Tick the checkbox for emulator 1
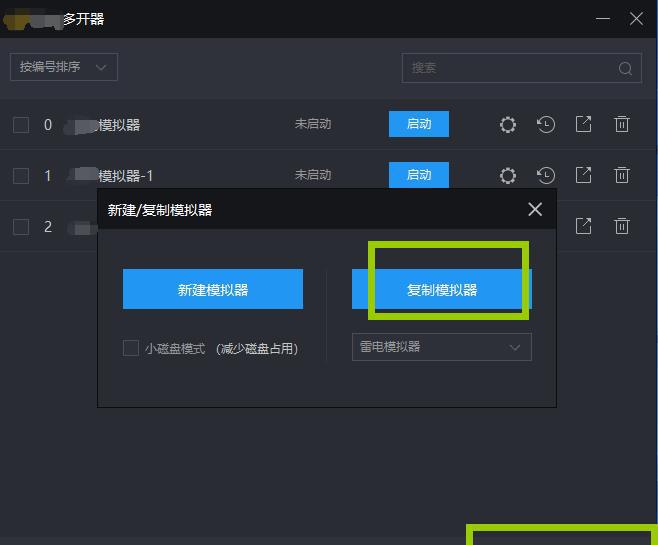Screen dimensions: 658x545 point(21,176)
